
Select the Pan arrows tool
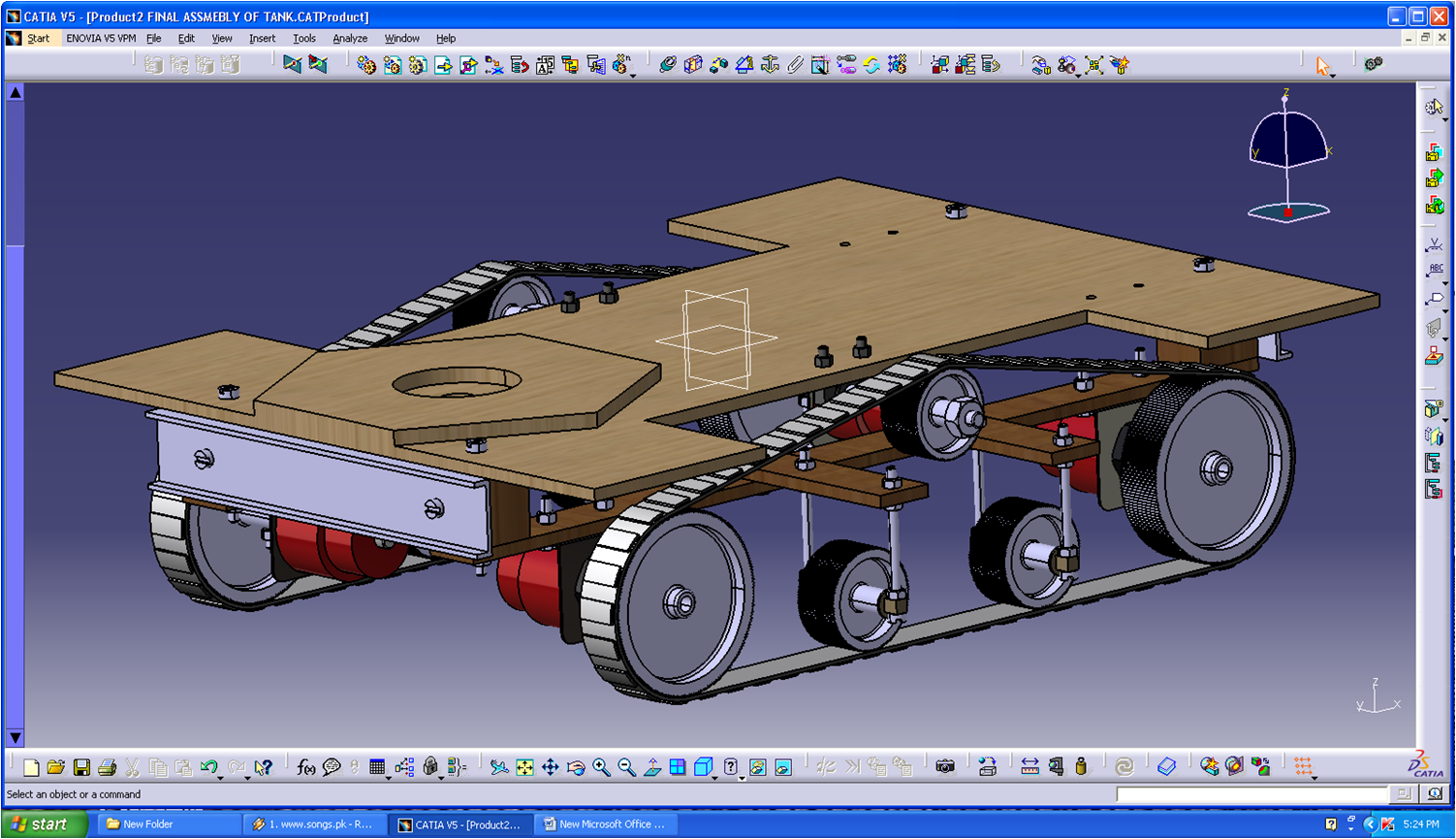pyautogui.click(x=550, y=768)
